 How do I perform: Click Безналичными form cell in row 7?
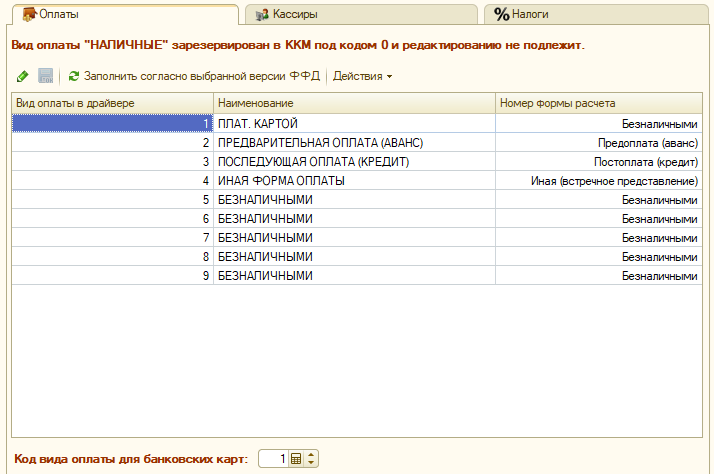[599, 238]
